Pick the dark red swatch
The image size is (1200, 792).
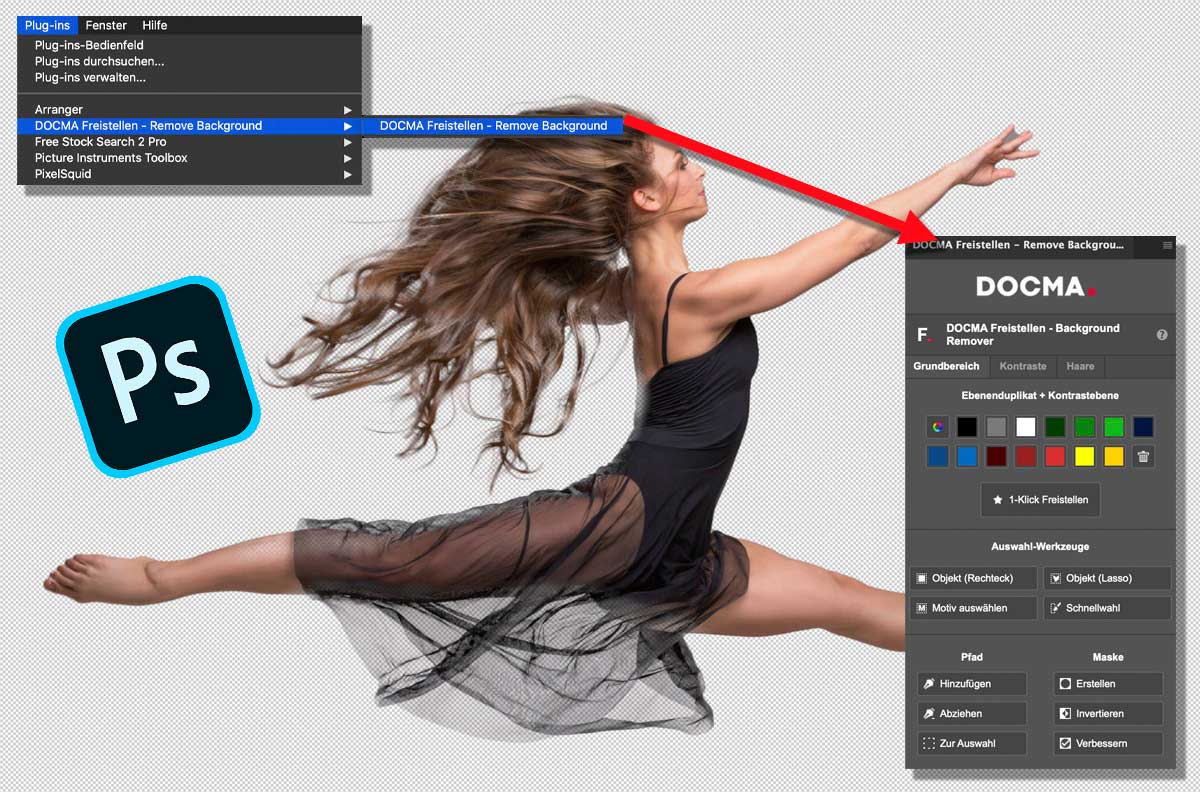[x=1026, y=457]
